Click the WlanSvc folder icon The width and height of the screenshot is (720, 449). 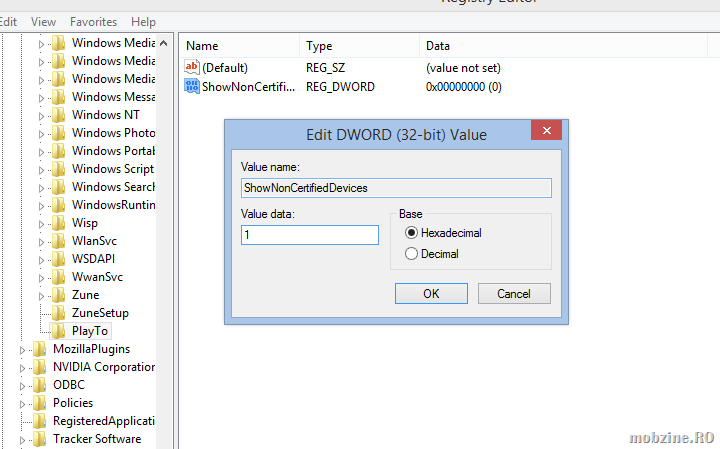pyautogui.click(x=58, y=241)
